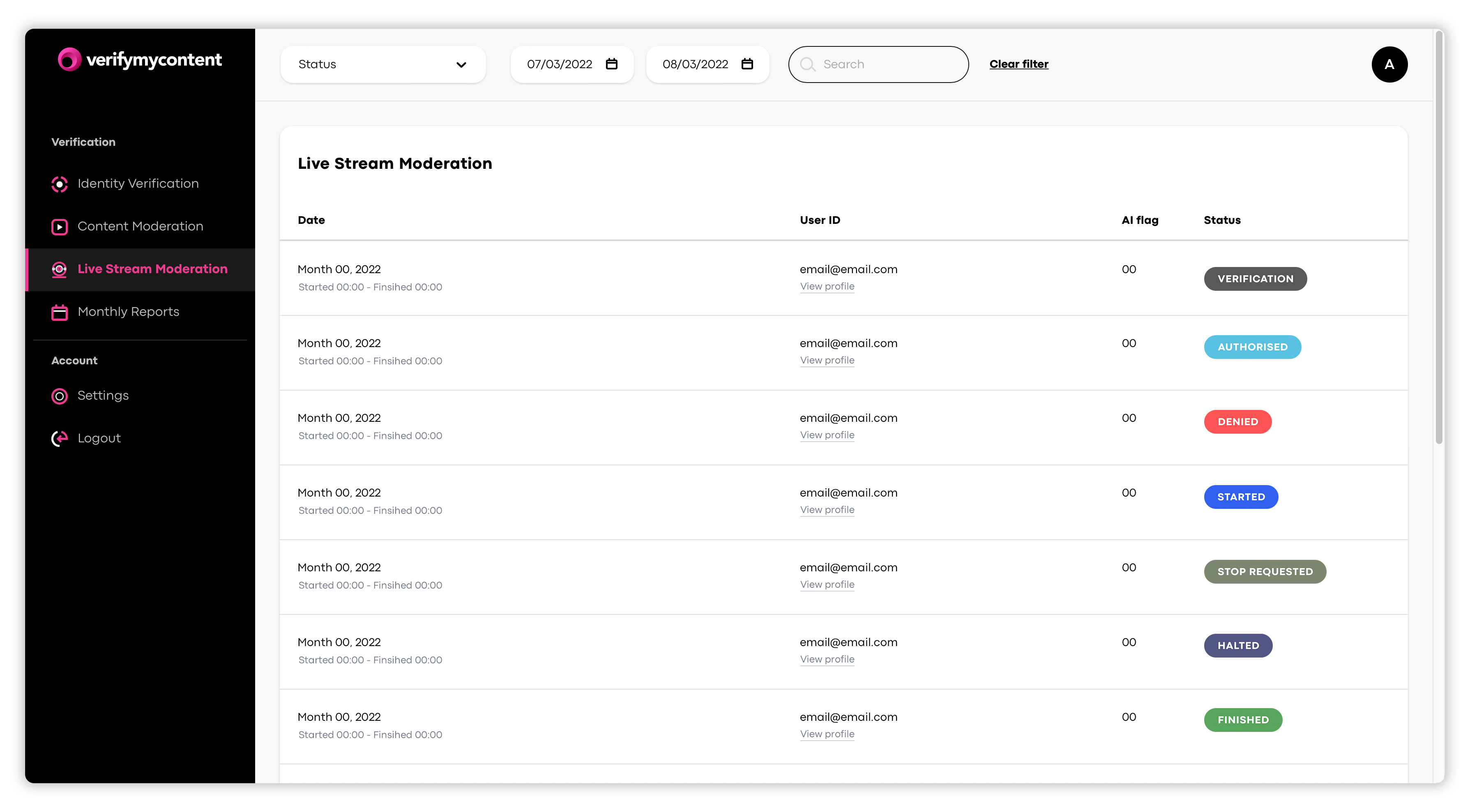The image size is (1470, 812).
Task: Click the Live Stream Moderation webcam icon
Action: tap(59, 270)
